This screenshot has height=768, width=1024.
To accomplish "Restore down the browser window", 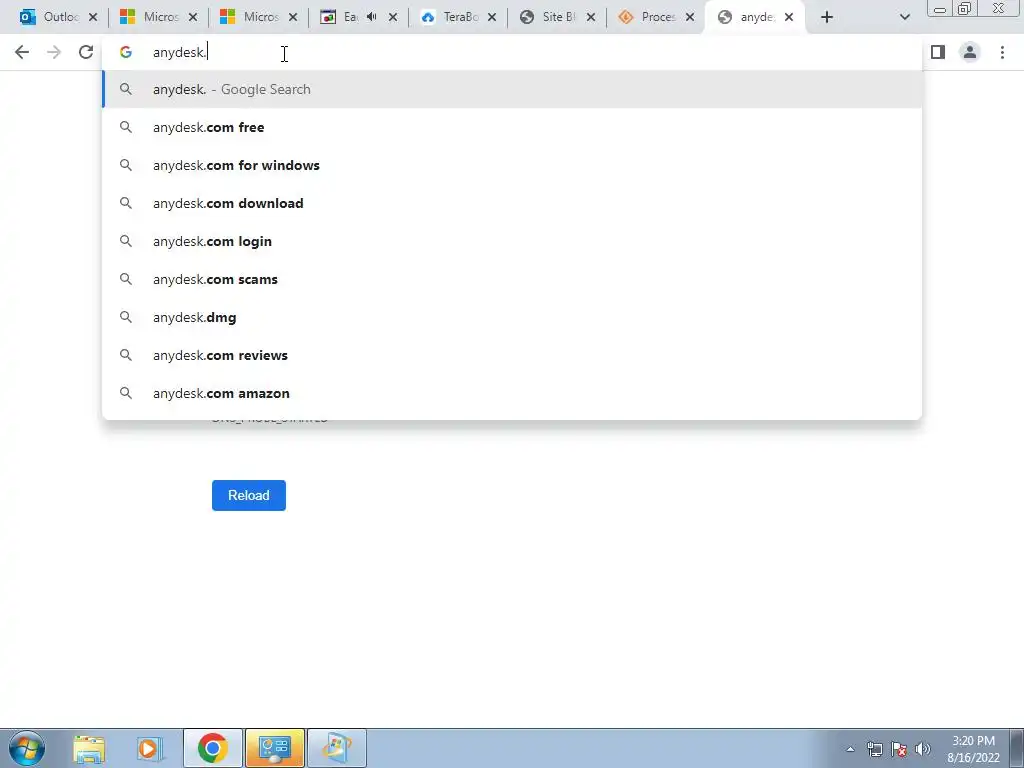I will pyautogui.click(x=965, y=8).
